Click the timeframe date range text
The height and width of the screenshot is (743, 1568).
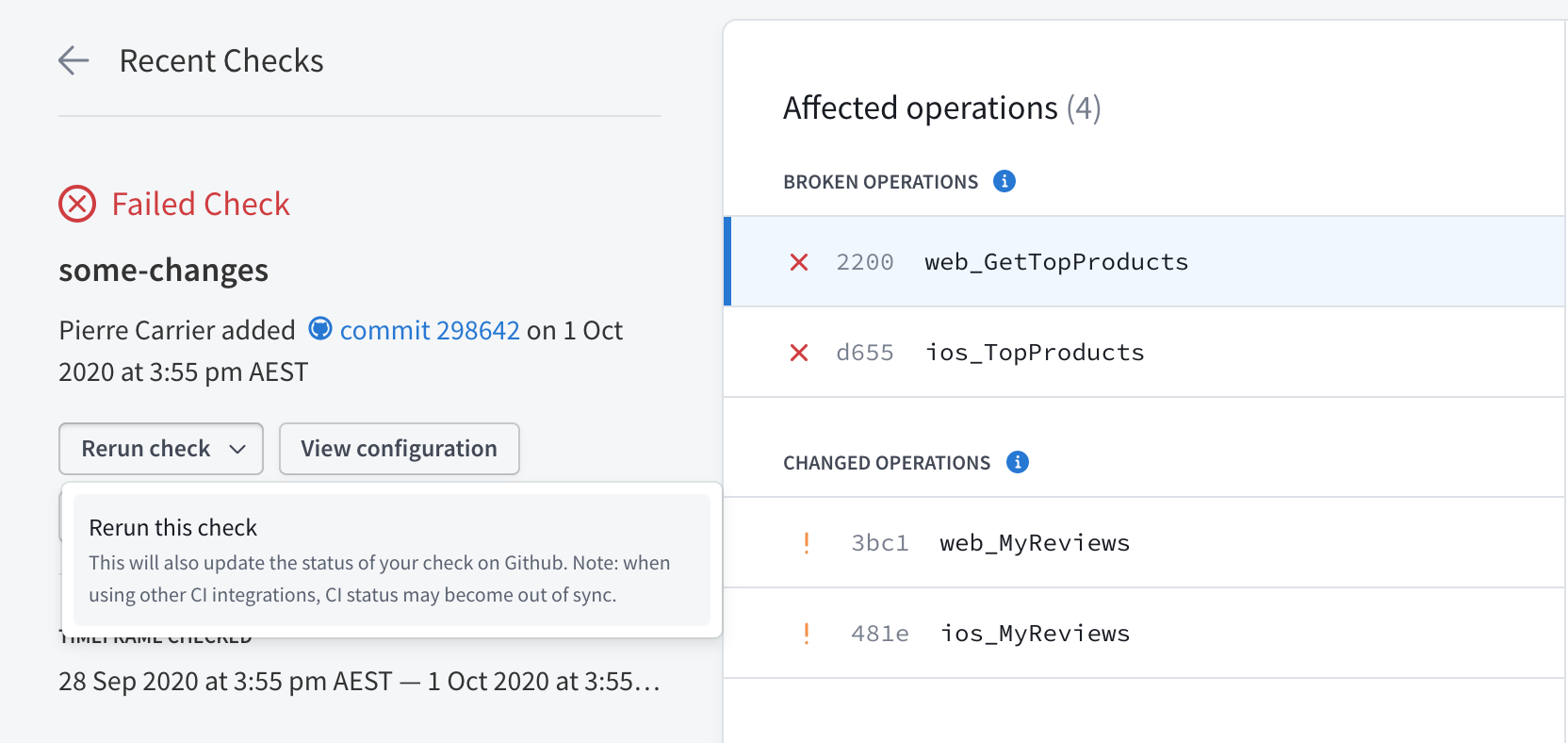point(359,682)
